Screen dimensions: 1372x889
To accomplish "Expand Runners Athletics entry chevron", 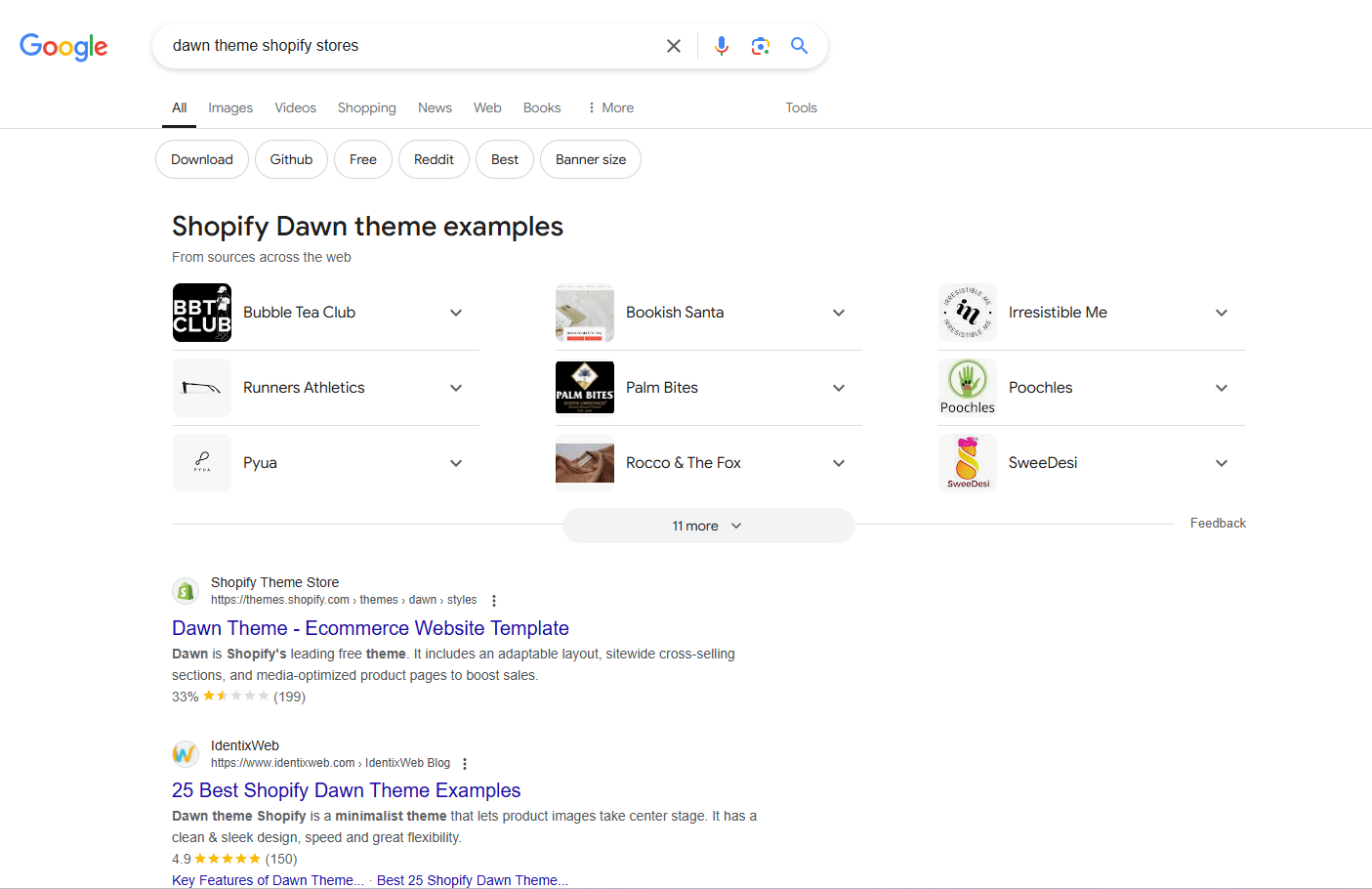I will click(456, 388).
